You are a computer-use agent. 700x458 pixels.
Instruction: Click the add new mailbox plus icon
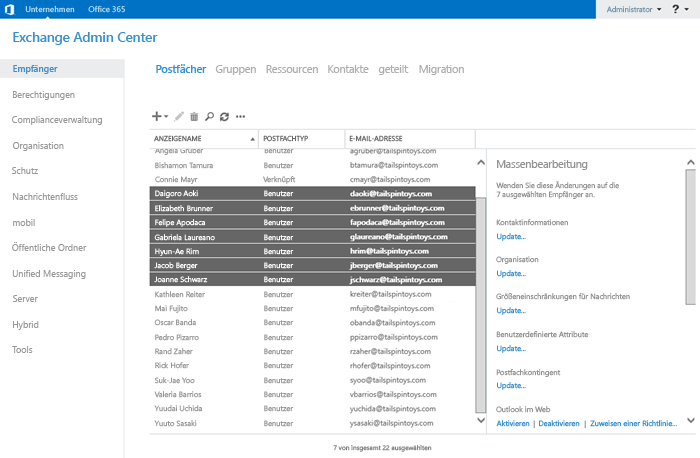tap(157, 116)
